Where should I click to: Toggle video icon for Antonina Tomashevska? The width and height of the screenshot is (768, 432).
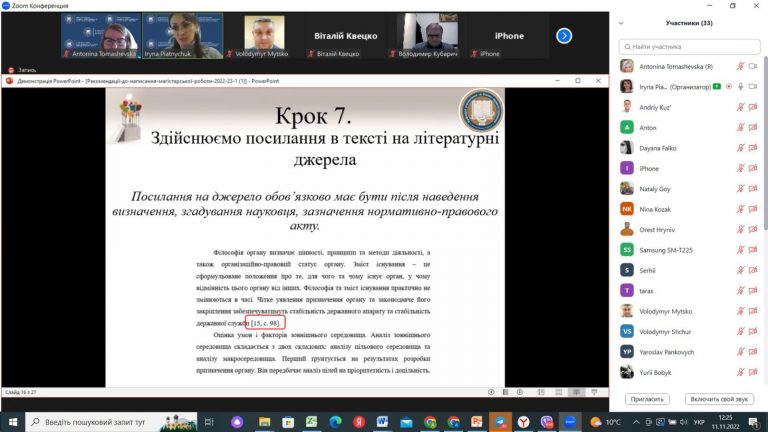coord(753,66)
